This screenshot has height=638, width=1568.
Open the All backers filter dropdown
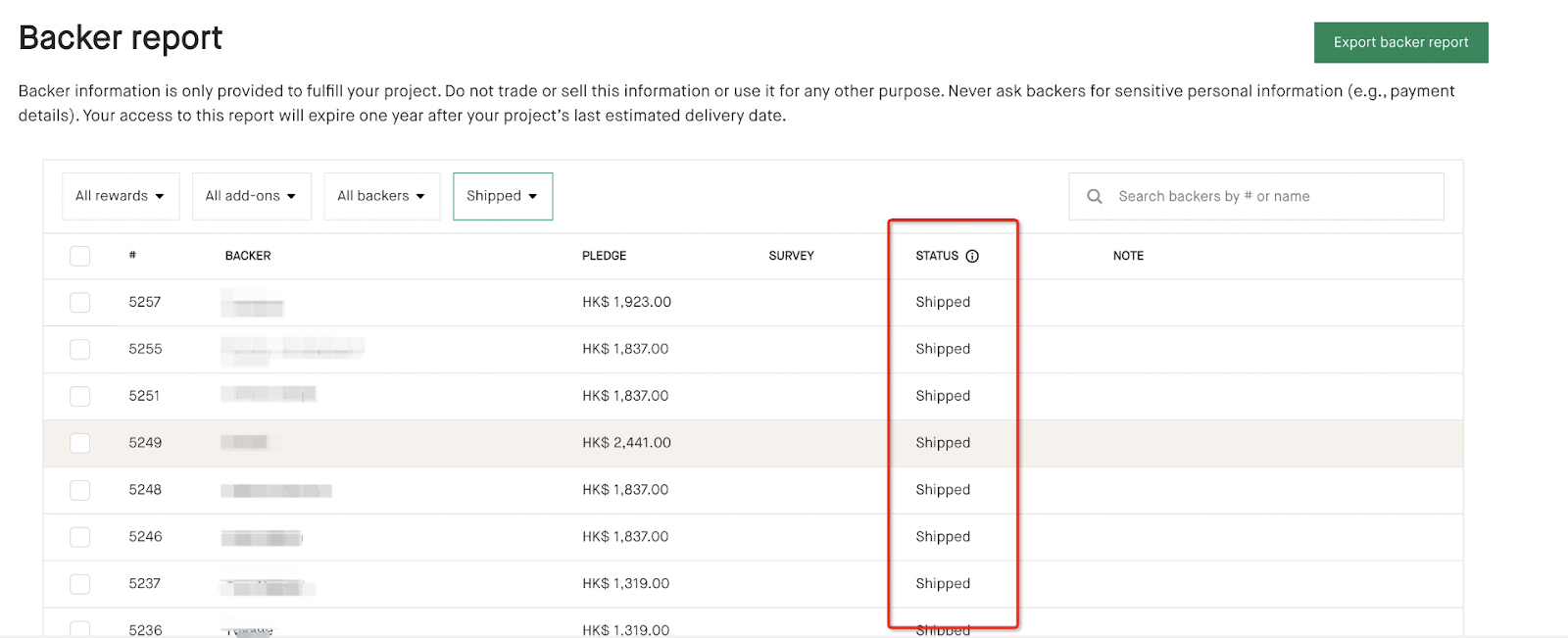point(381,196)
